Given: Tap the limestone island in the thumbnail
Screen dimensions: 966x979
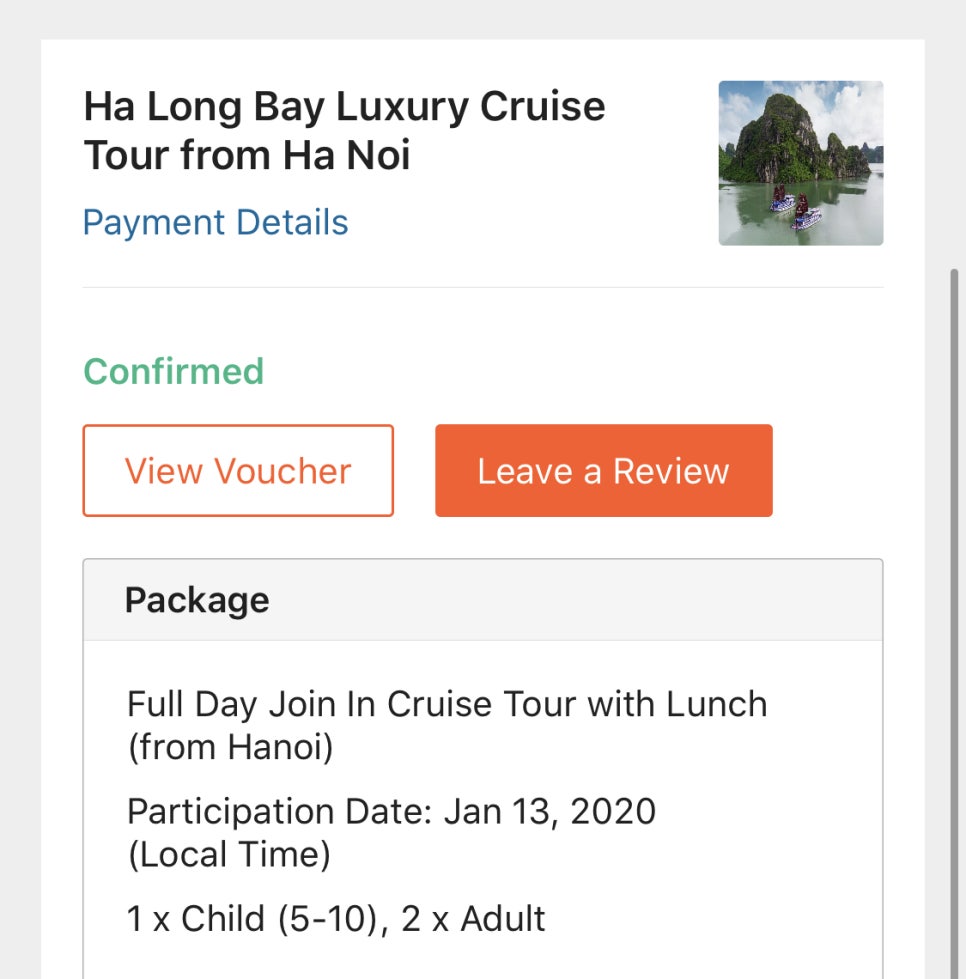Looking at the screenshot, I should (x=781, y=137).
